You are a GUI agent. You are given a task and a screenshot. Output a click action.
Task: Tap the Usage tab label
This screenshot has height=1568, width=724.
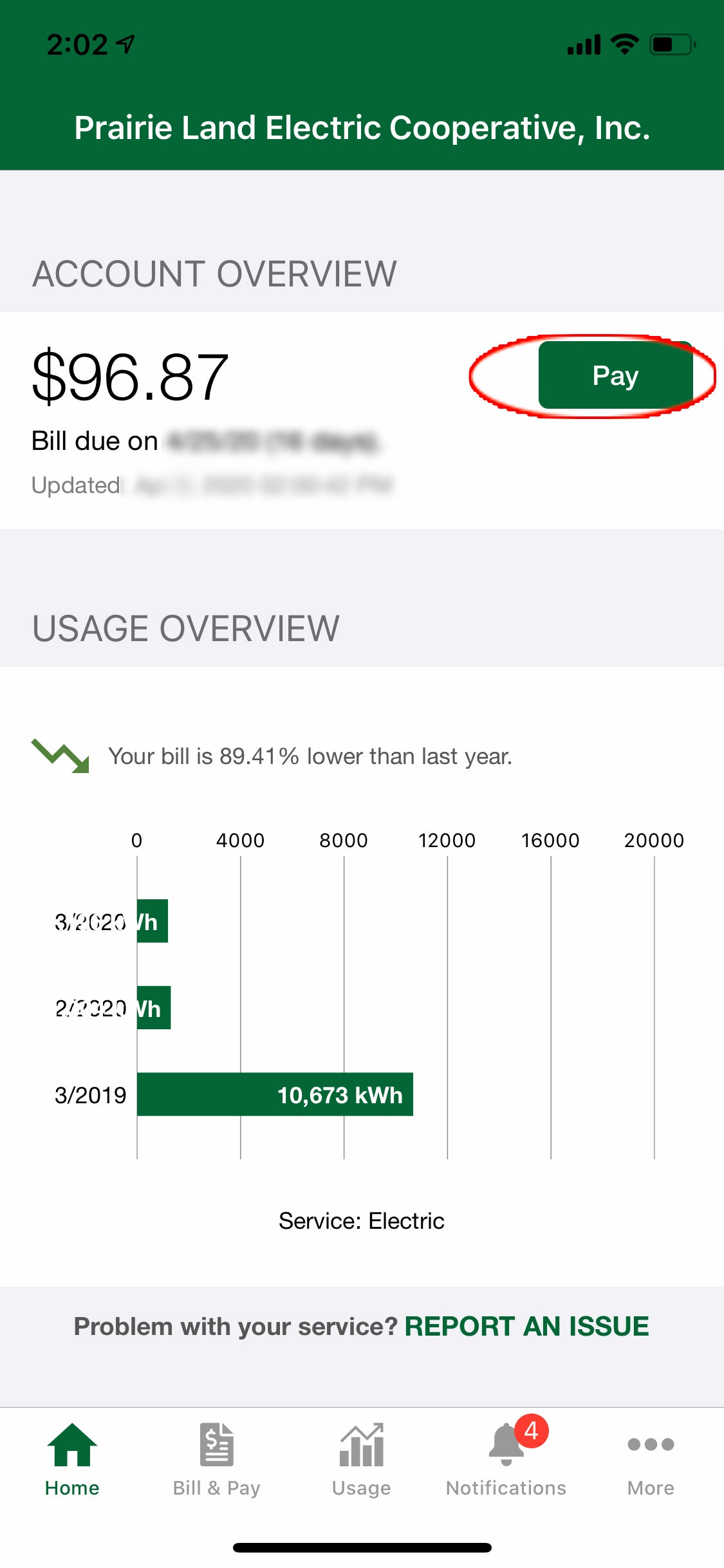(362, 1488)
